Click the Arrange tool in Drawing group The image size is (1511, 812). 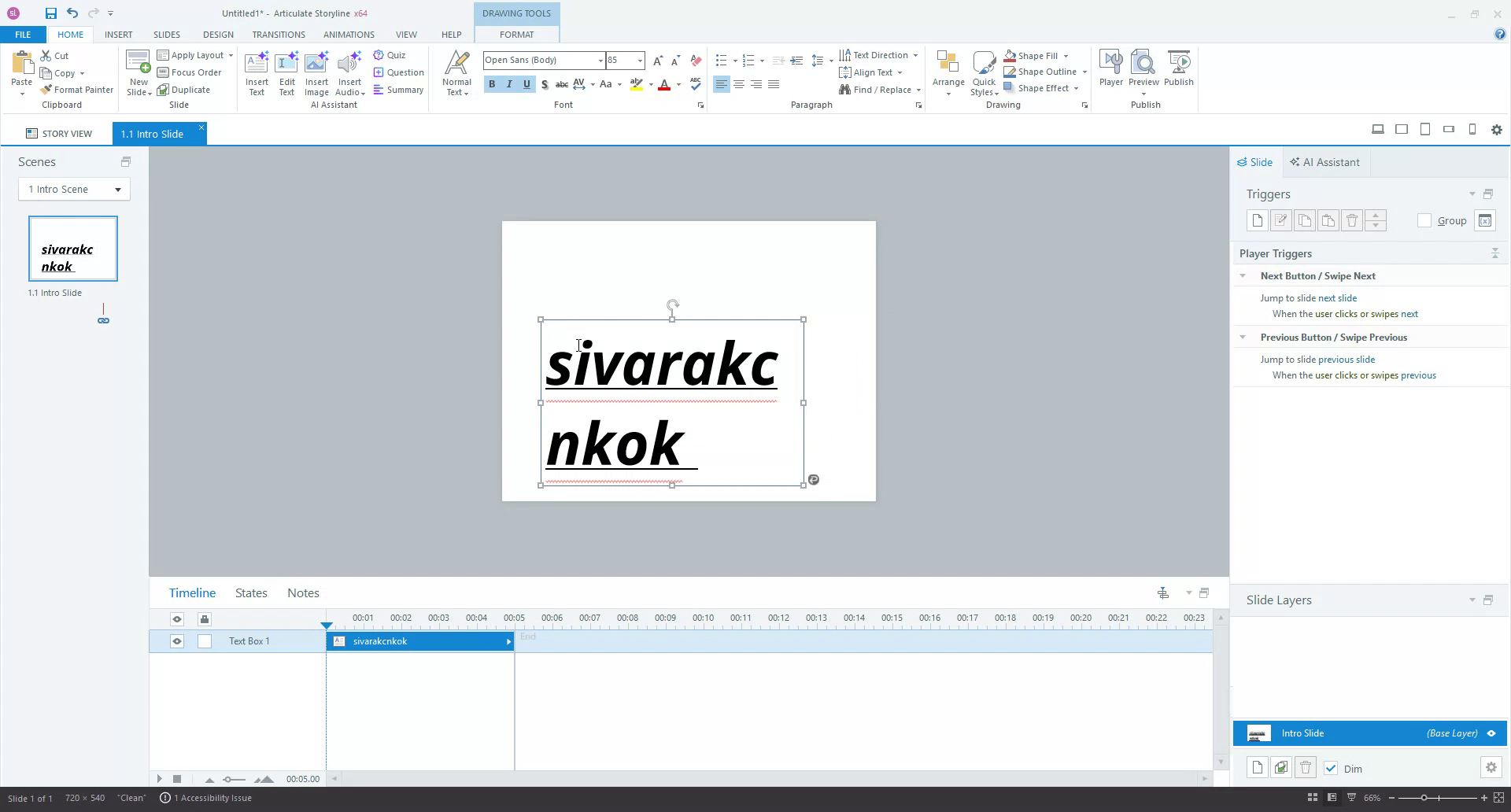[x=948, y=71]
